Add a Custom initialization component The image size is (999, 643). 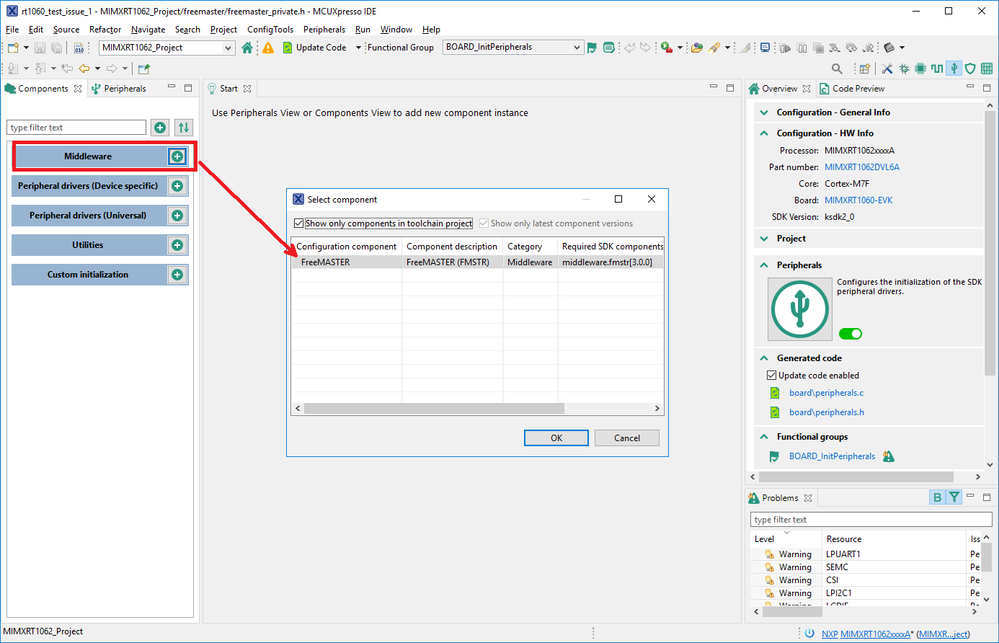177,275
